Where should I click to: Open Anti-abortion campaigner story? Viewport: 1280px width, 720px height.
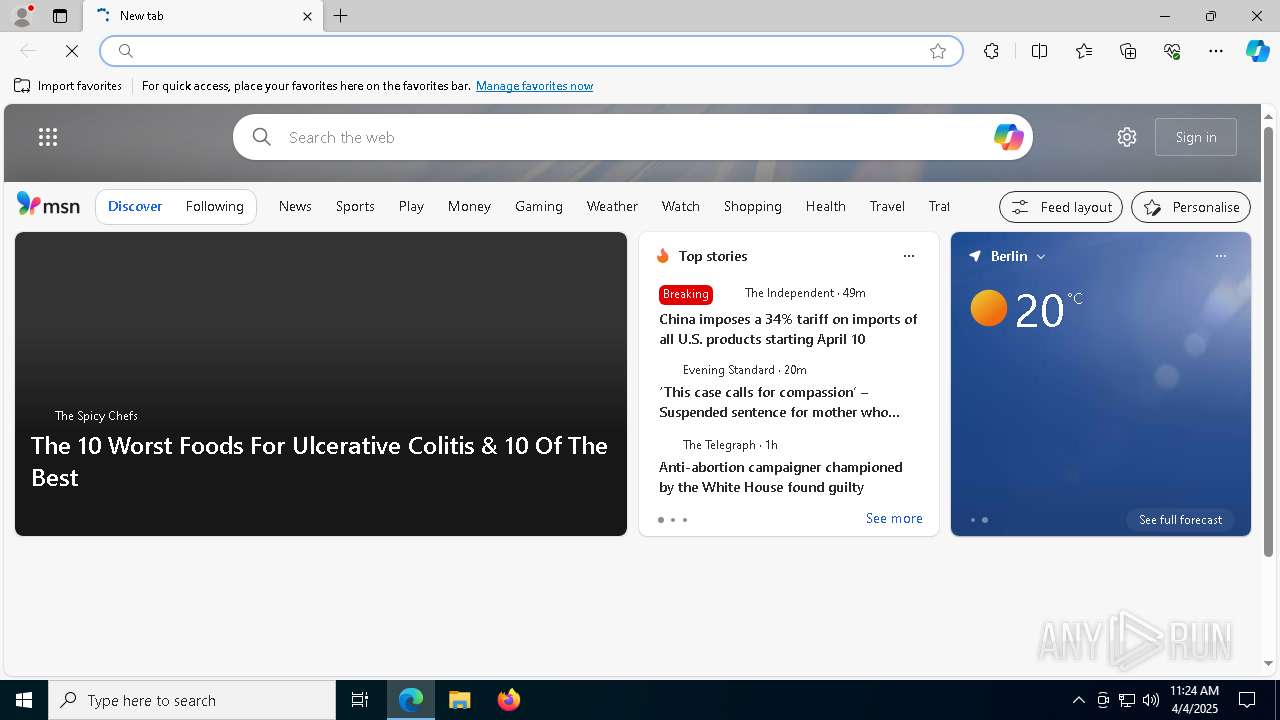pyautogui.click(x=780, y=477)
